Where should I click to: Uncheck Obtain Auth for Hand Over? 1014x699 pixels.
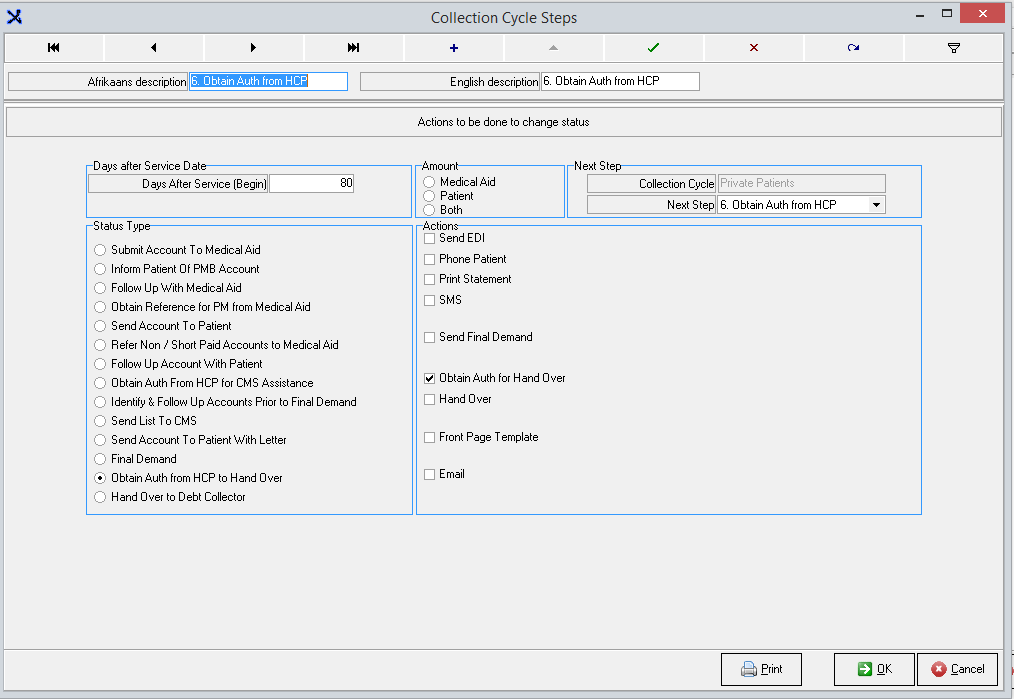coord(430,379)
